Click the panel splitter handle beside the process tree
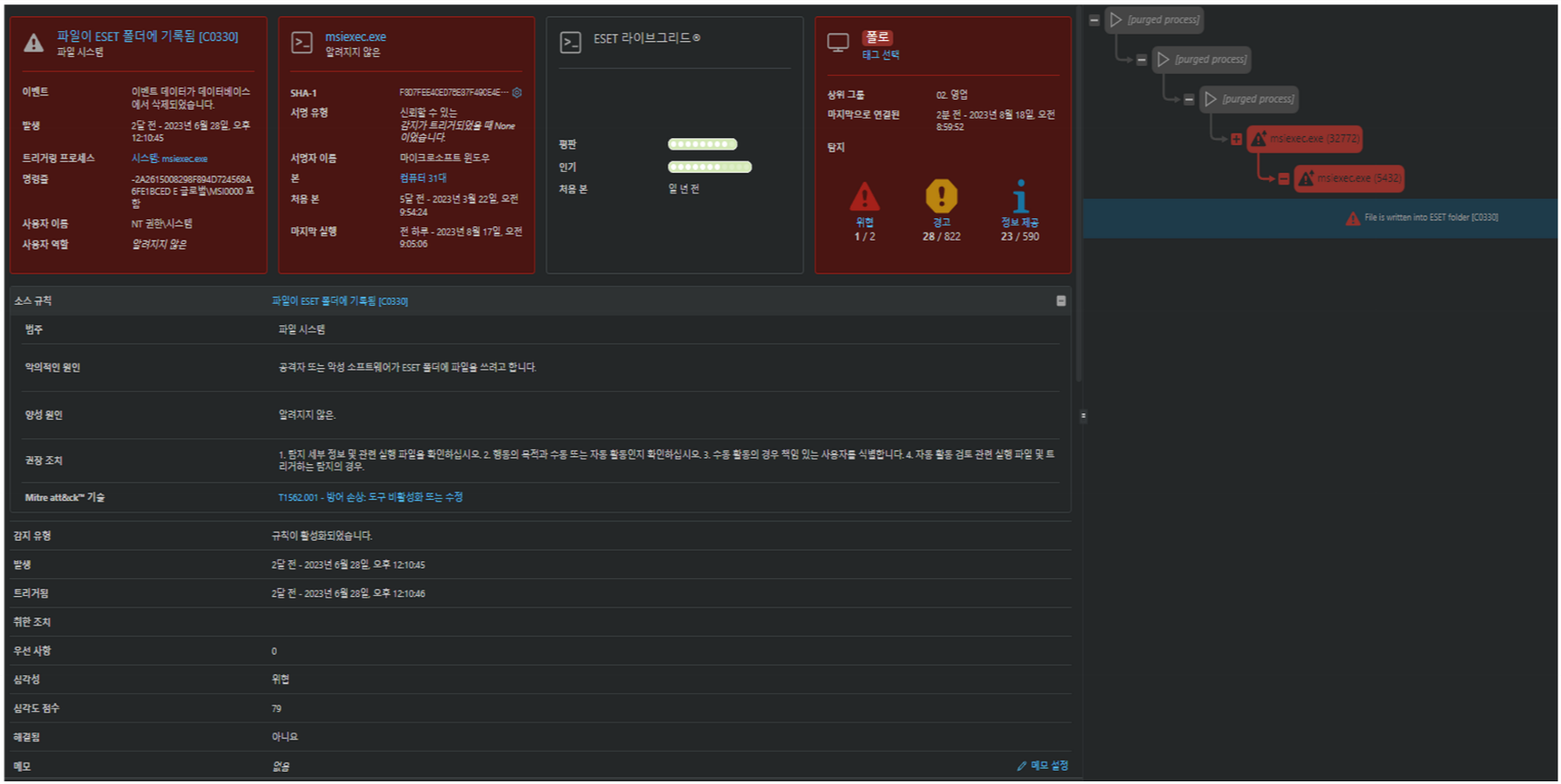Image resolution: width=1561 pixels, height=784 pixels. (x=1083, y=415)
